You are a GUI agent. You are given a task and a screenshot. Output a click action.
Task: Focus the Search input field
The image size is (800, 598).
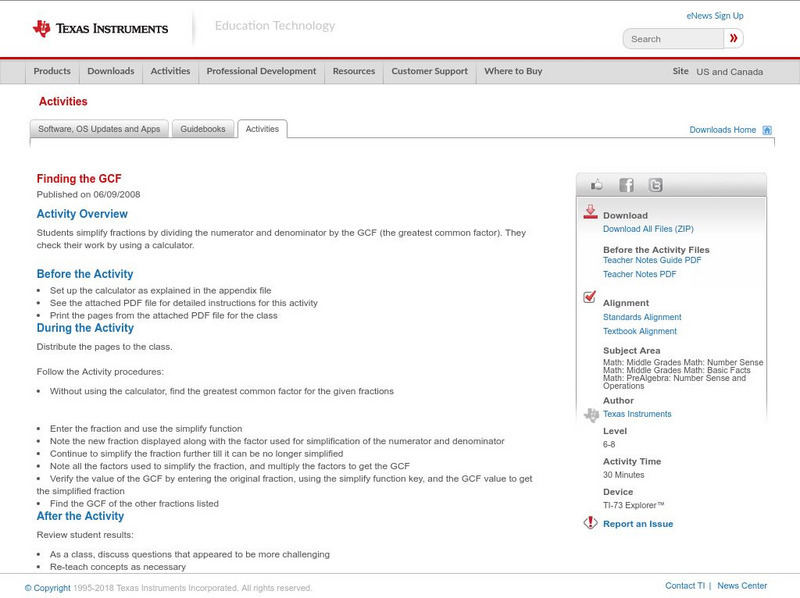click(x=673, y=39)
